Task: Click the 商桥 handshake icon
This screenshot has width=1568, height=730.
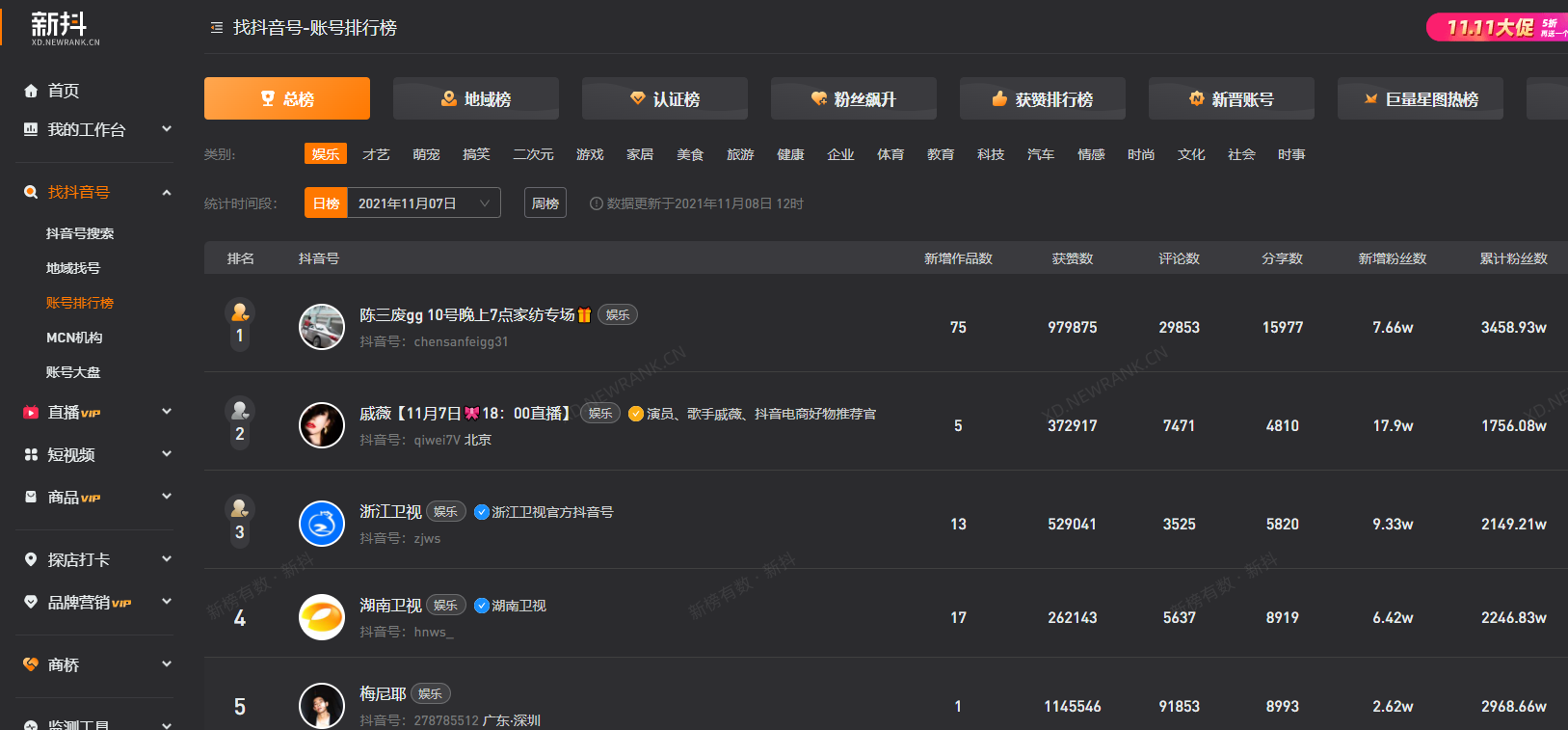Action: tap(31, 664)
